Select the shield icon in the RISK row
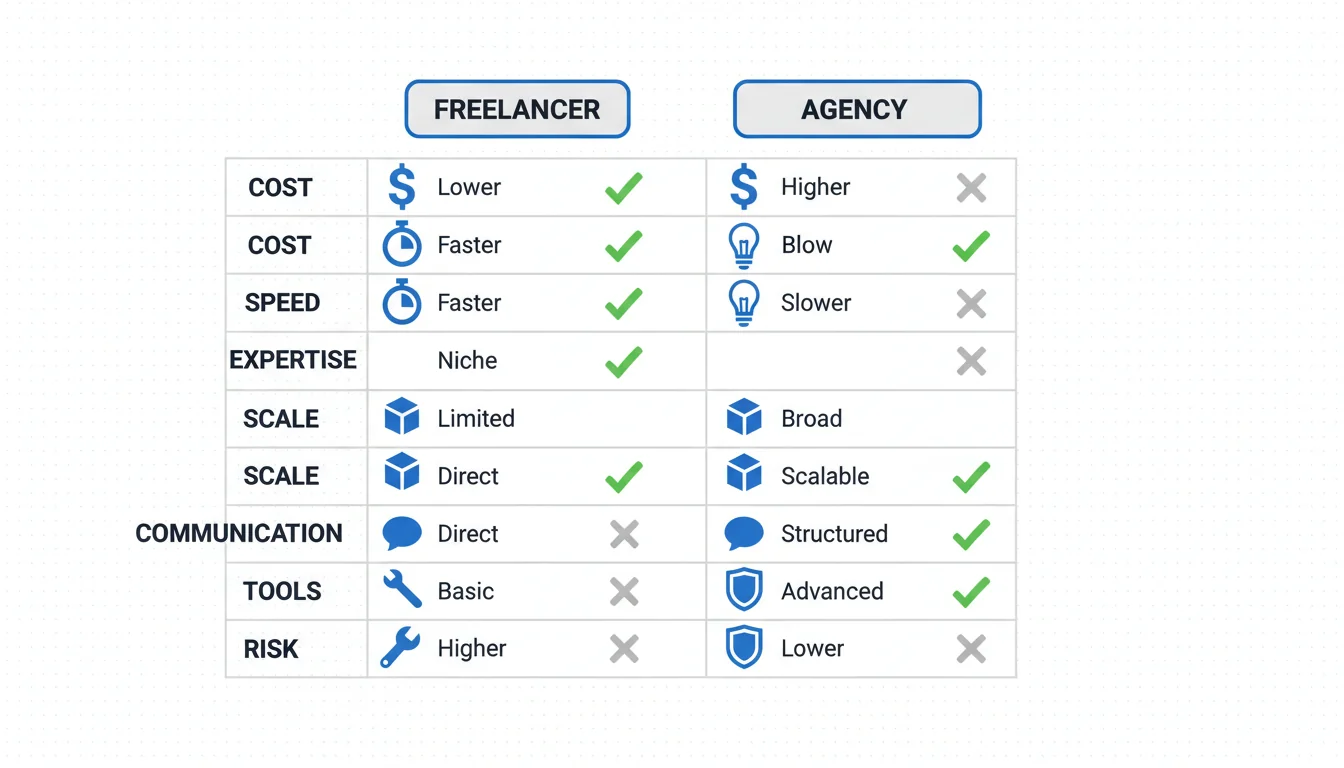Viewport: 1344px width, 768px height. click(x=743, y=648)
